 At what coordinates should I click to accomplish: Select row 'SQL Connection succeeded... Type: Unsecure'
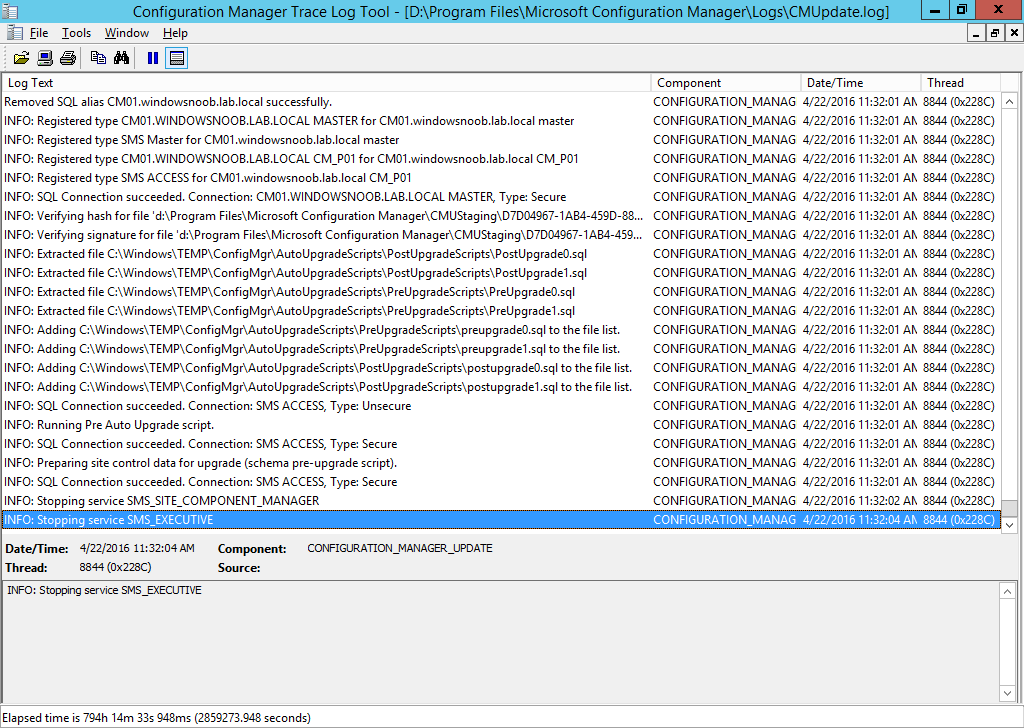(x=502, y=405)
